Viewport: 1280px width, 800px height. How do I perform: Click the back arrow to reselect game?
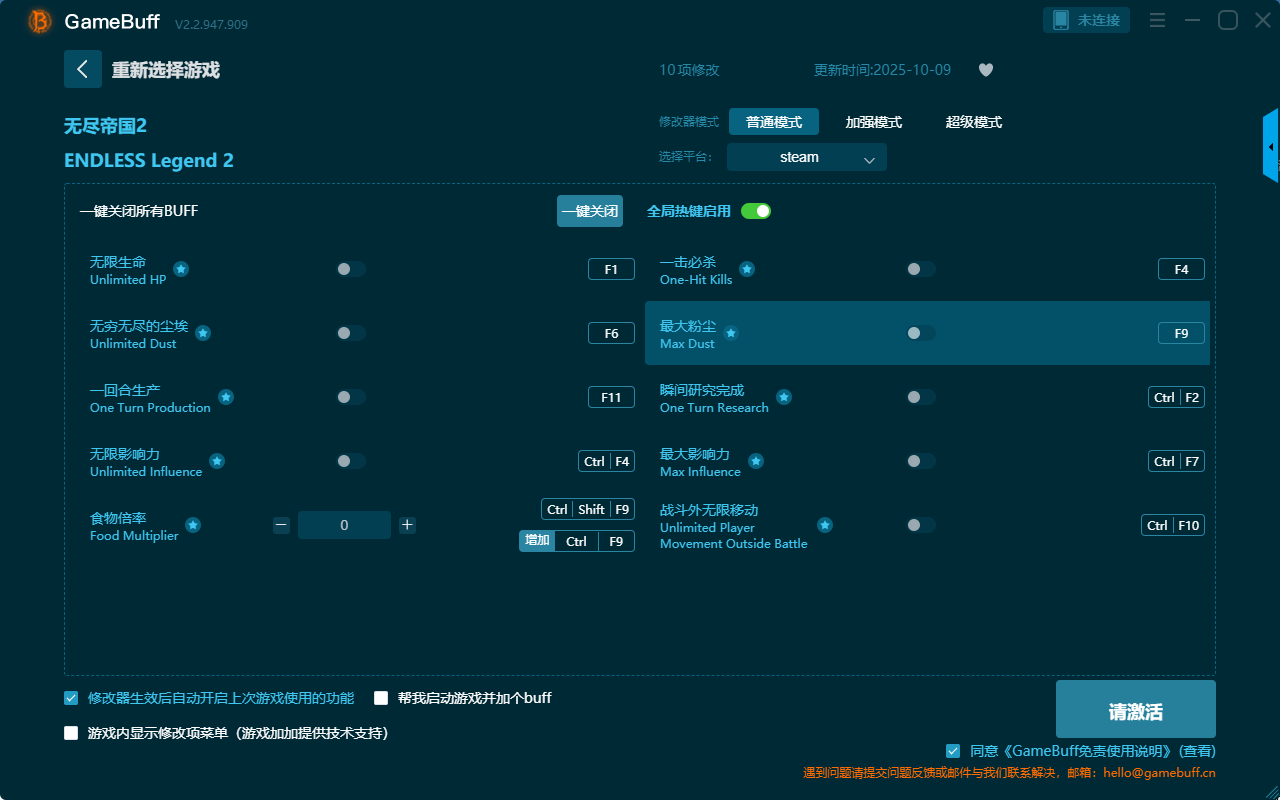83,69
